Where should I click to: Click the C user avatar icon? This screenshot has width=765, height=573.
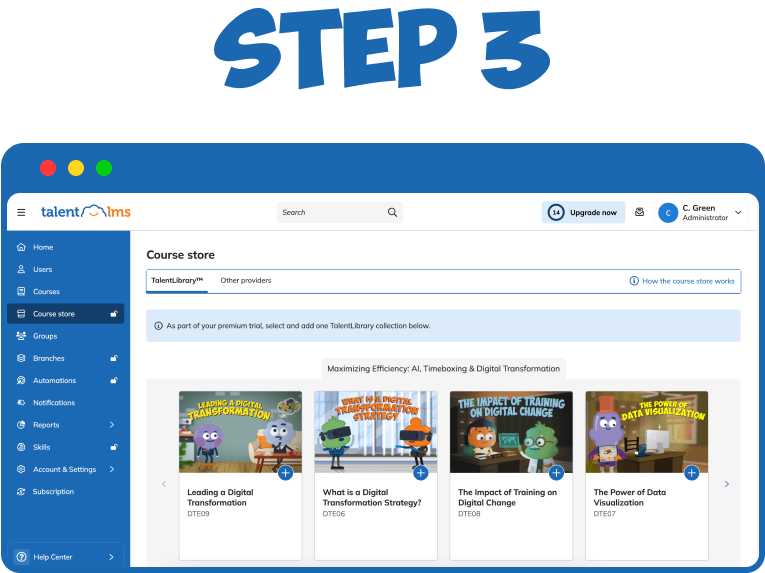pyautogui.click(x=668, y=213)
